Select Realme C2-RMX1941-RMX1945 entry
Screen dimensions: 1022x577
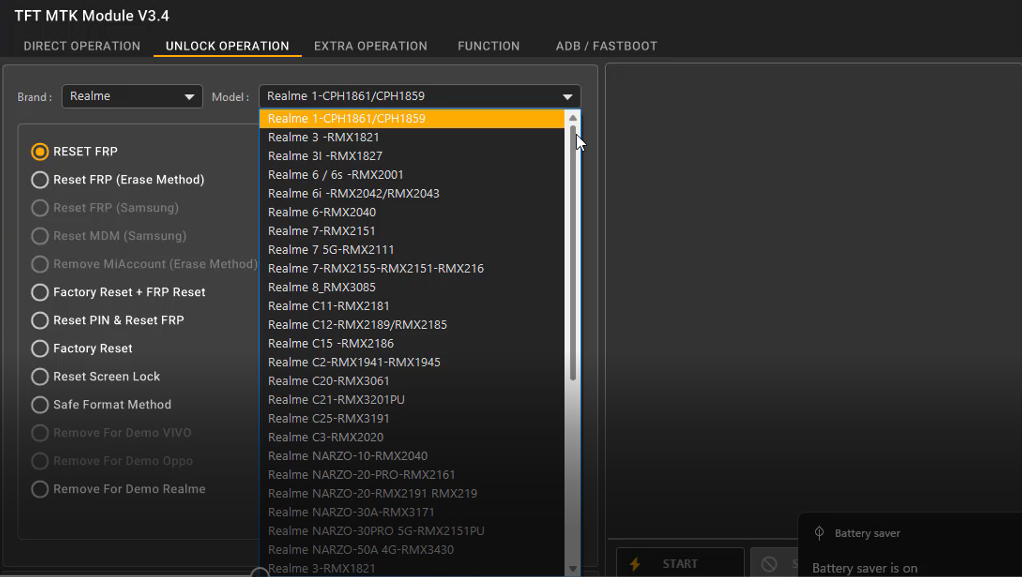point(412,362)
